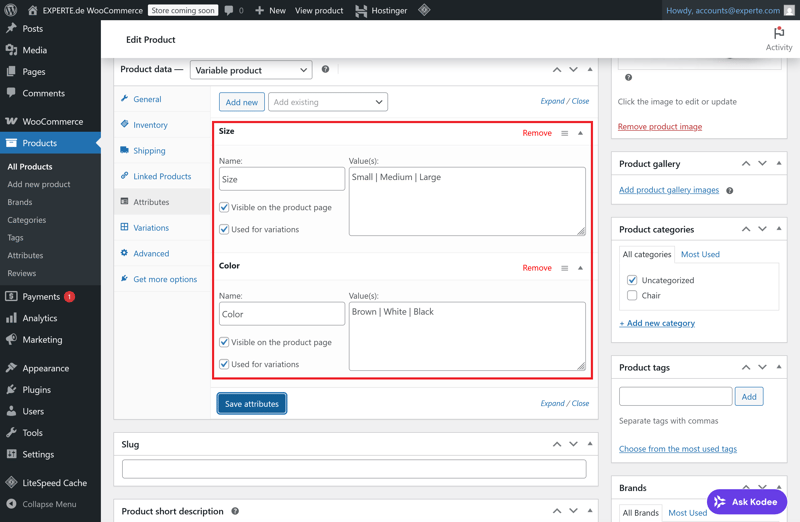Image resolution: width=800 pixels, height=522 pixels.
Task: Click Remove product image link
Action: (659, 127)
